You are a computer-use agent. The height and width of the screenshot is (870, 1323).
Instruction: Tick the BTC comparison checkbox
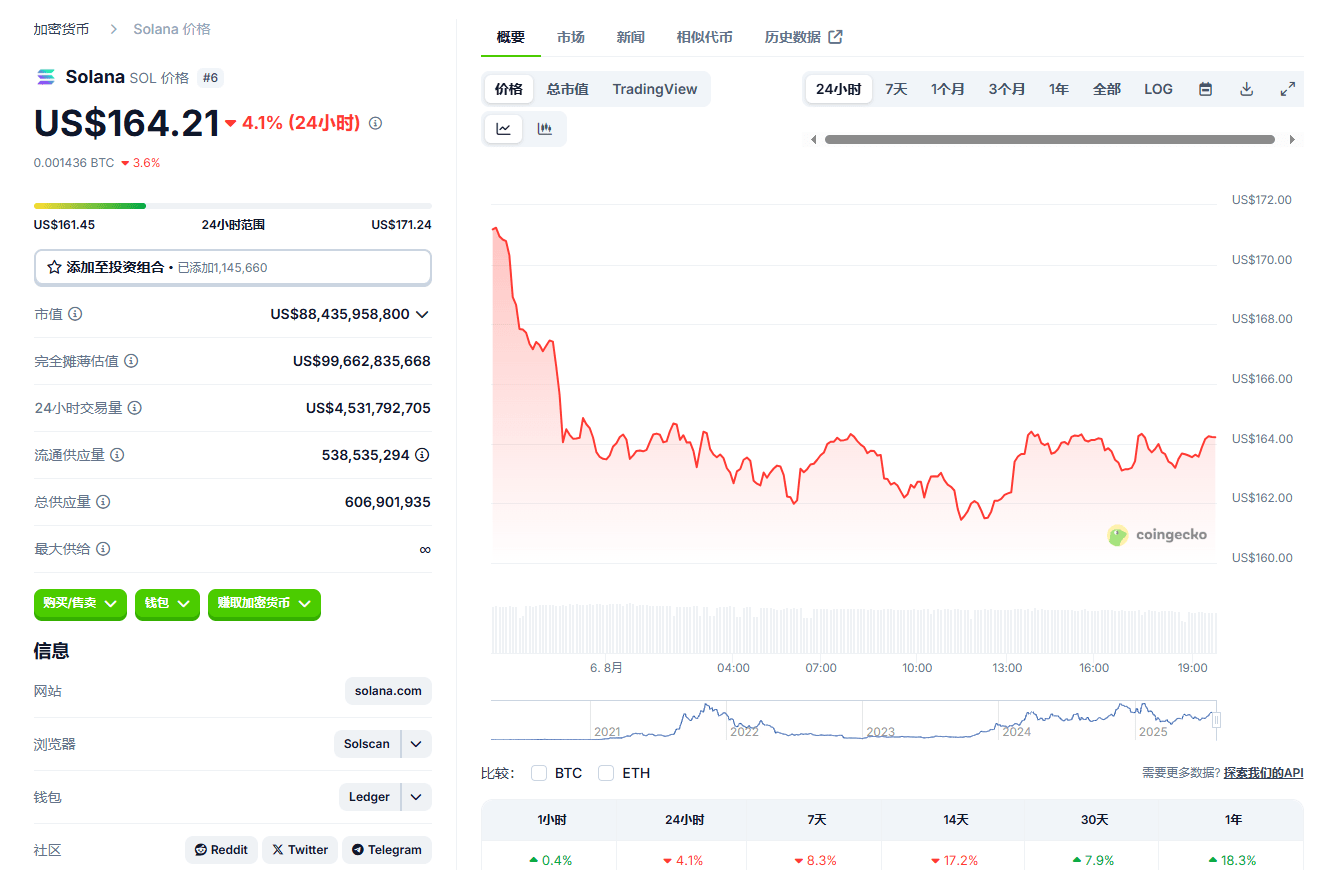[x=539, y=773]
